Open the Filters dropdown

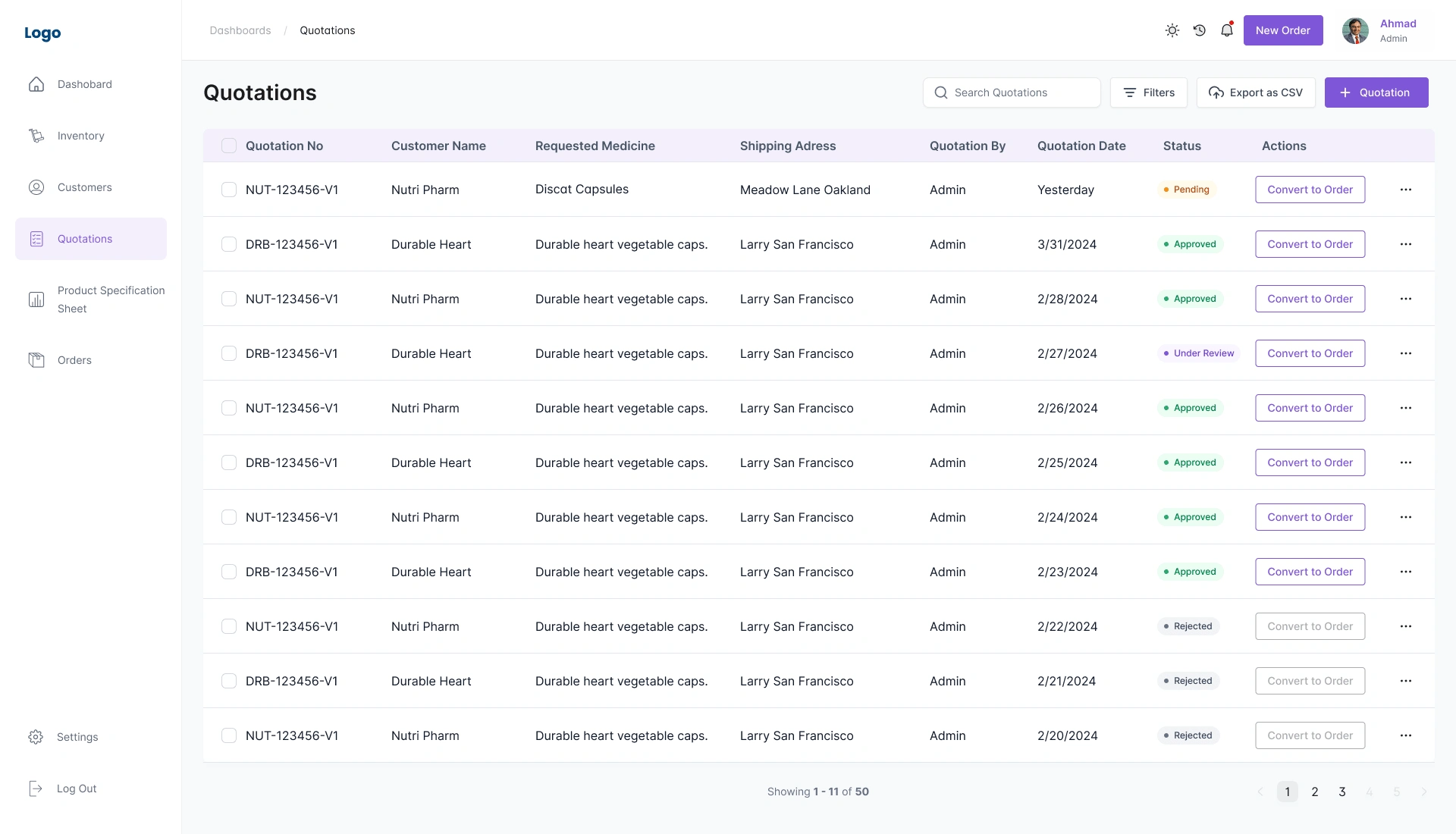(1149, 92)
